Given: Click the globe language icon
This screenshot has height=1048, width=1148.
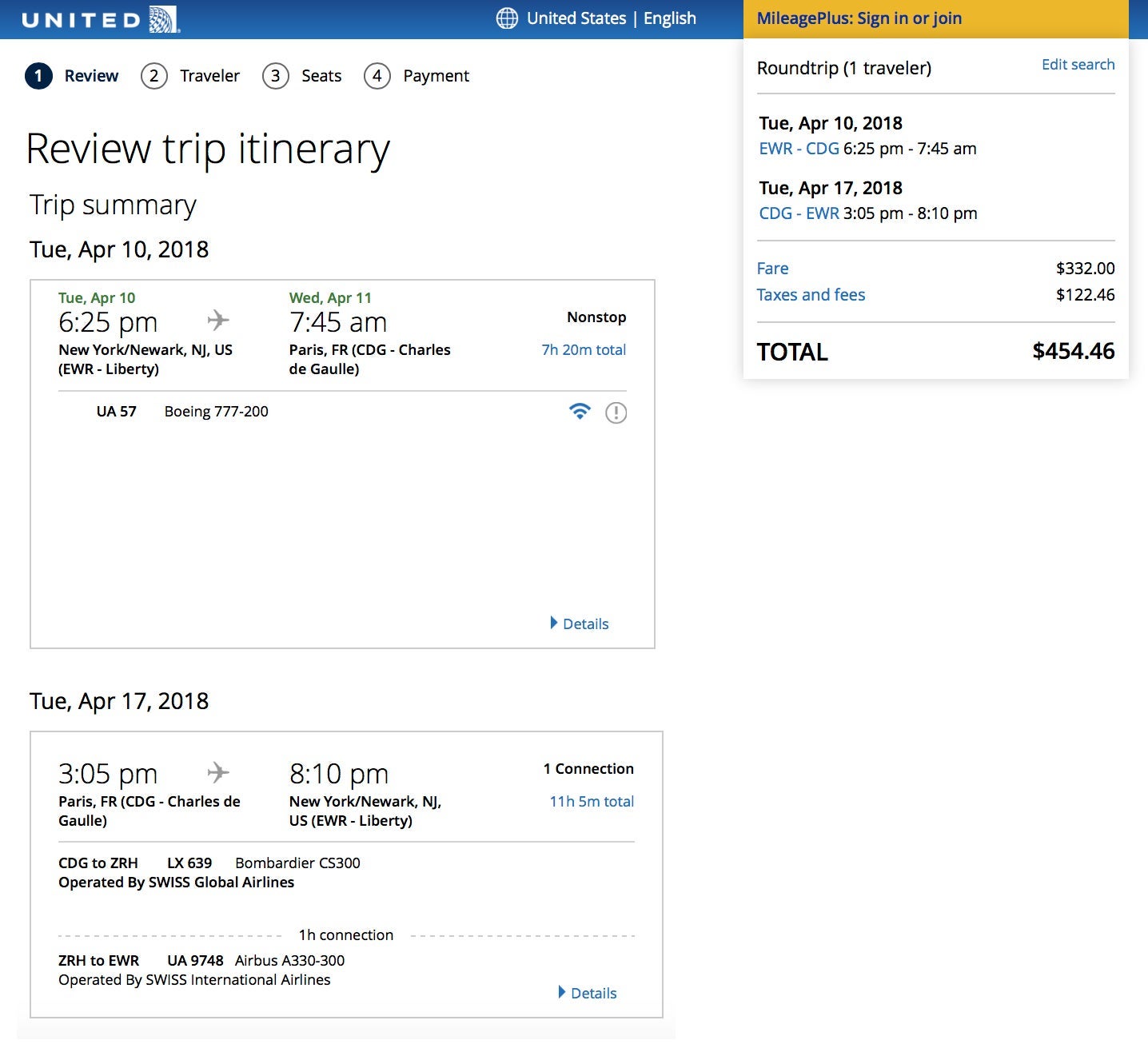Looking at the screenshot, I should (507, 18).
